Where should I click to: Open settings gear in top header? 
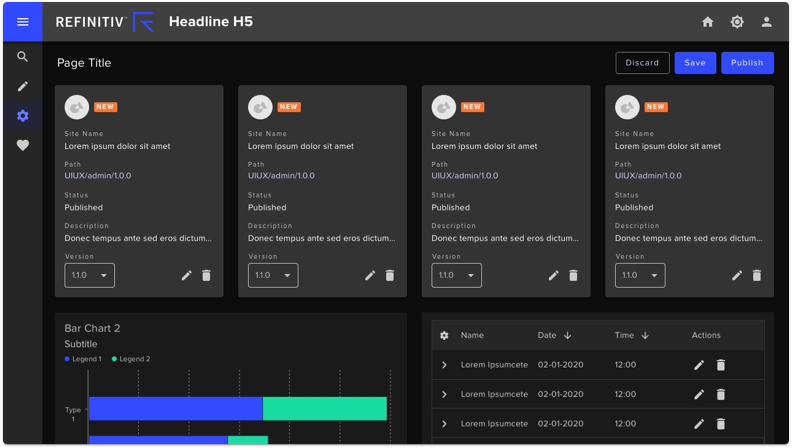point(737,22)
